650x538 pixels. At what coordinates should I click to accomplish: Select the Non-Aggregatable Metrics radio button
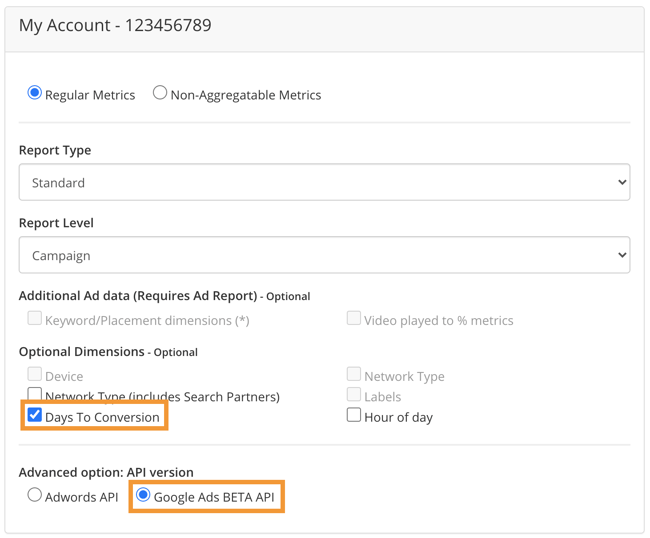pyautogui.click(x=160, y=93)
